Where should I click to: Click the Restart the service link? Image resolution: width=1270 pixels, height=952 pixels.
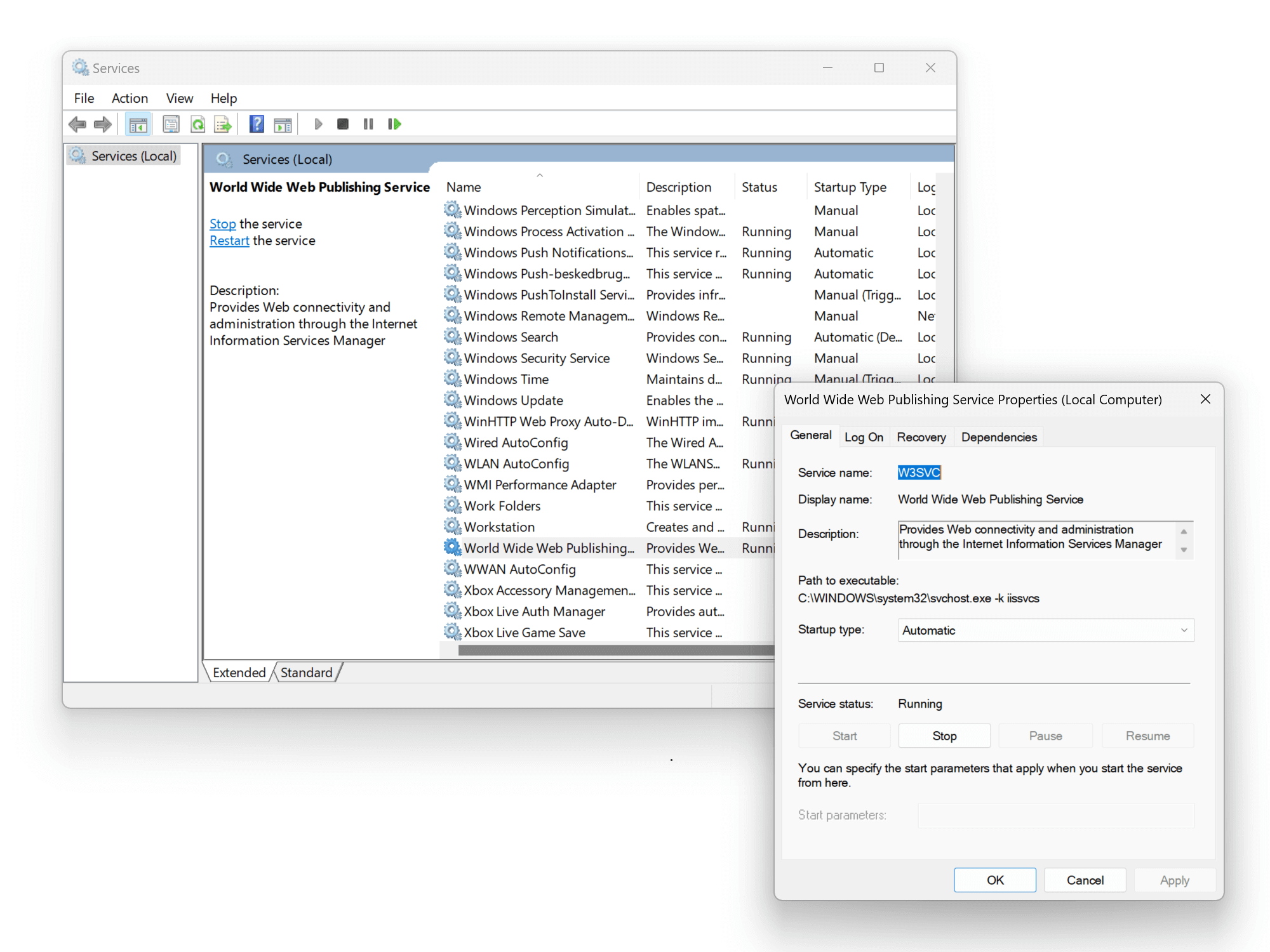[229, 240]
